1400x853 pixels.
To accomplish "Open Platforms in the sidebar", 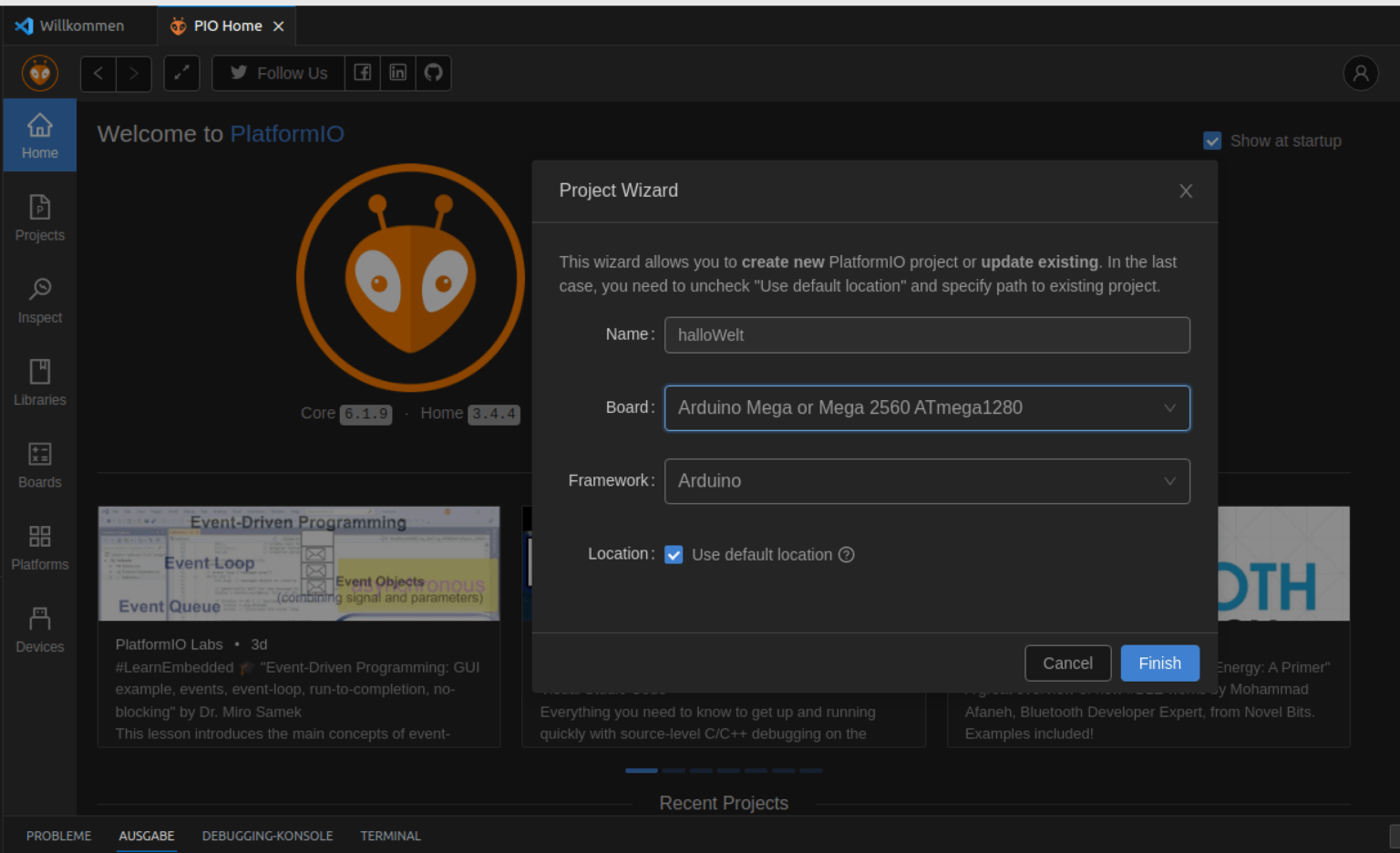I will (x=39, y=548).
